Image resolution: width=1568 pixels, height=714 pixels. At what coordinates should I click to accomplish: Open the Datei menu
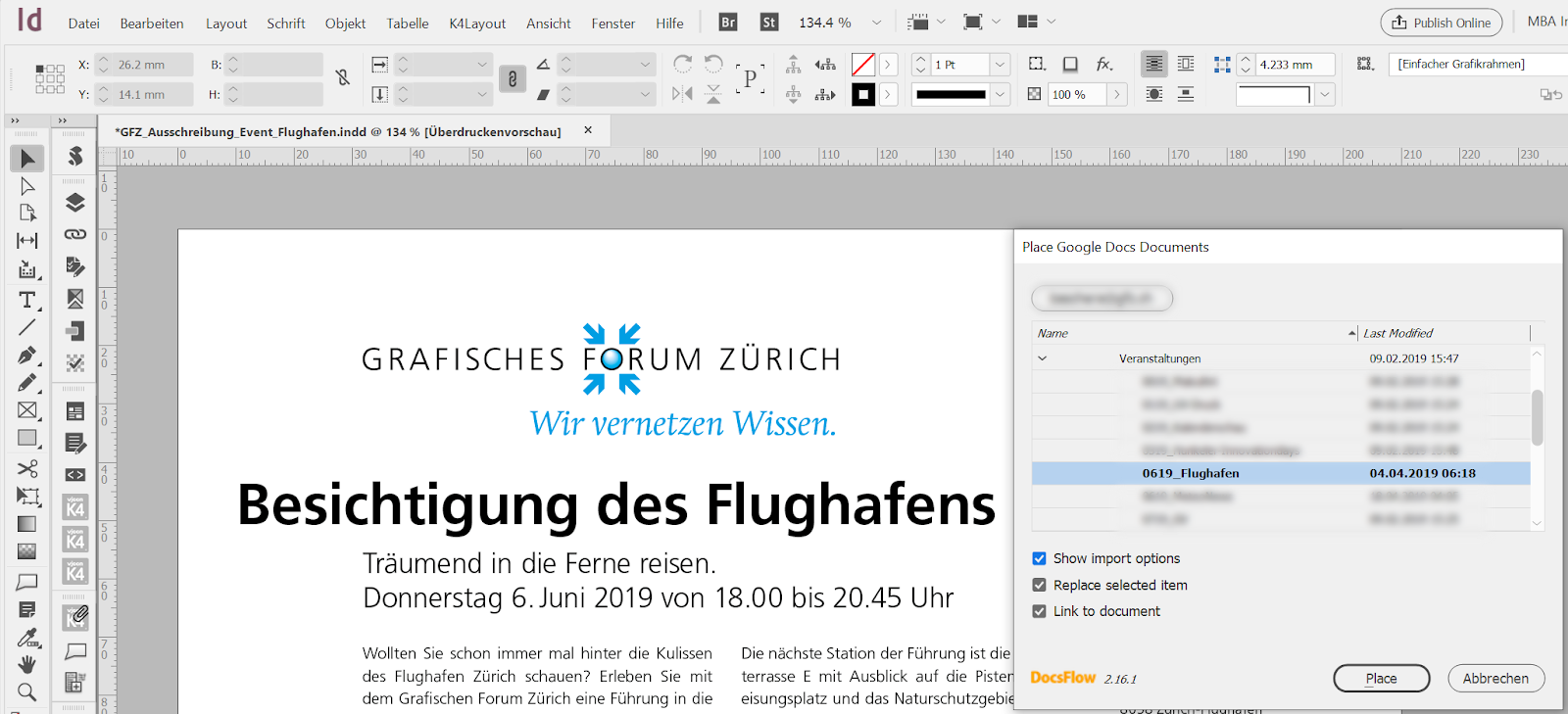click(84, 24)
